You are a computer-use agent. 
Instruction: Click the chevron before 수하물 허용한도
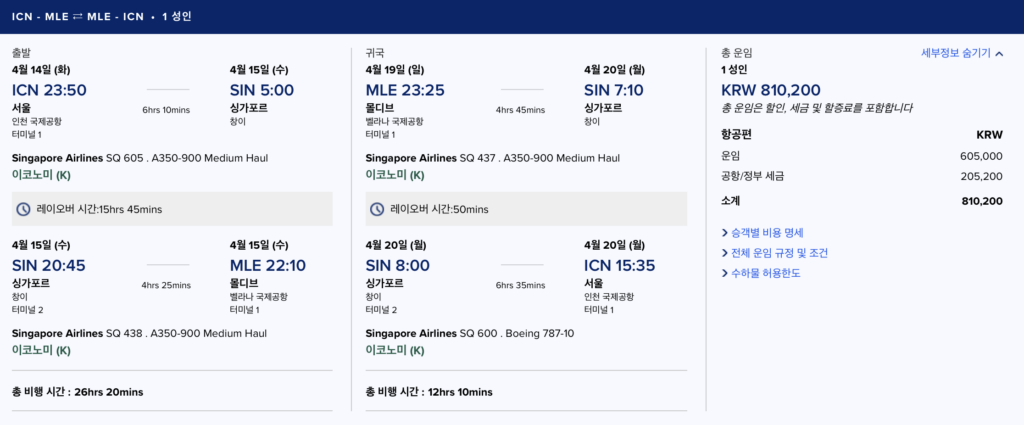point(724,273)
